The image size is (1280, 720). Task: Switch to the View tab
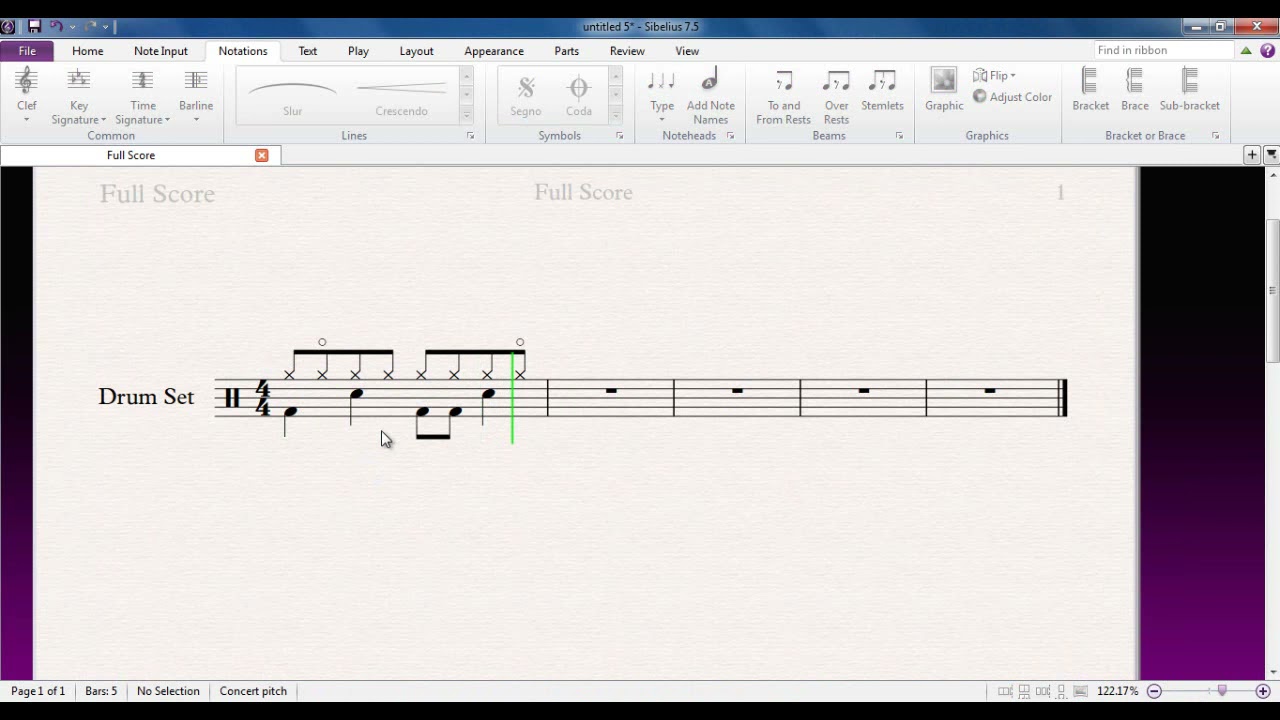(x=687, y=51)
